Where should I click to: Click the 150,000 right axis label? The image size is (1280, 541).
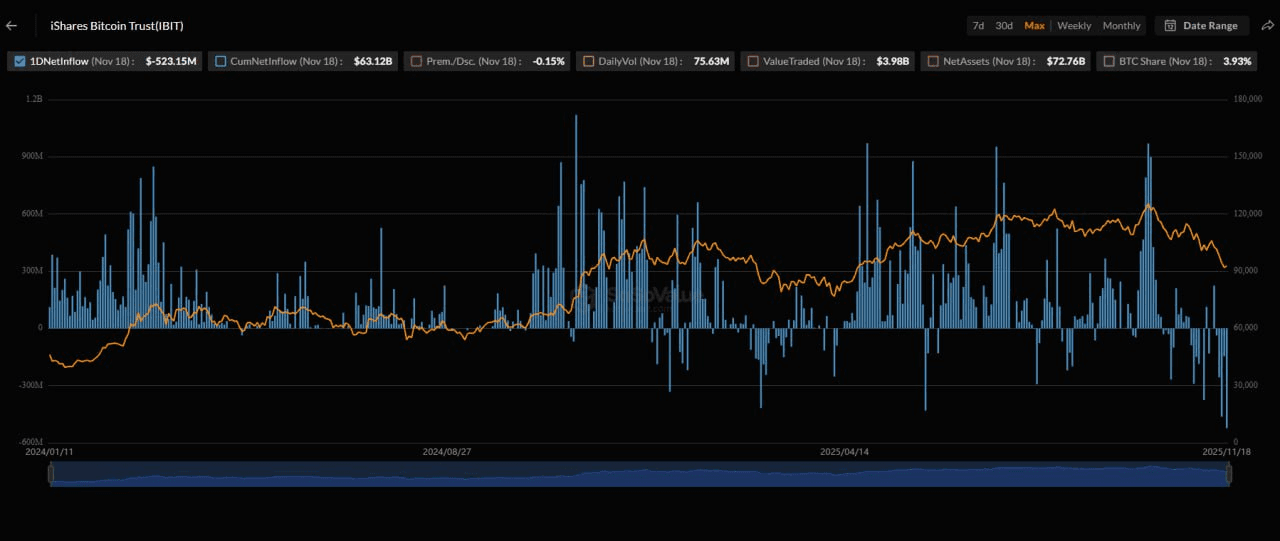click(1249, 156)
